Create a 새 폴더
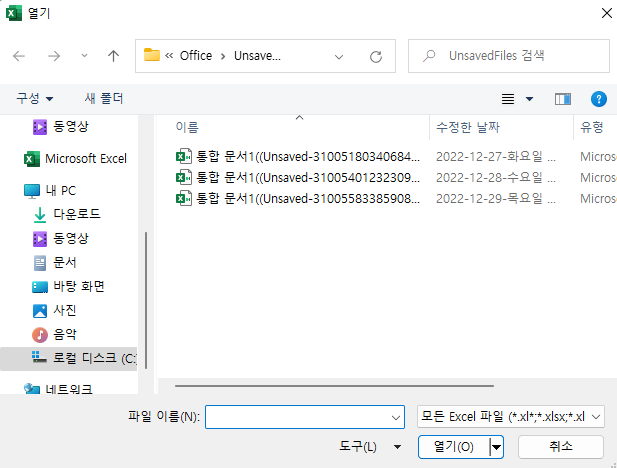 point(104,98)
